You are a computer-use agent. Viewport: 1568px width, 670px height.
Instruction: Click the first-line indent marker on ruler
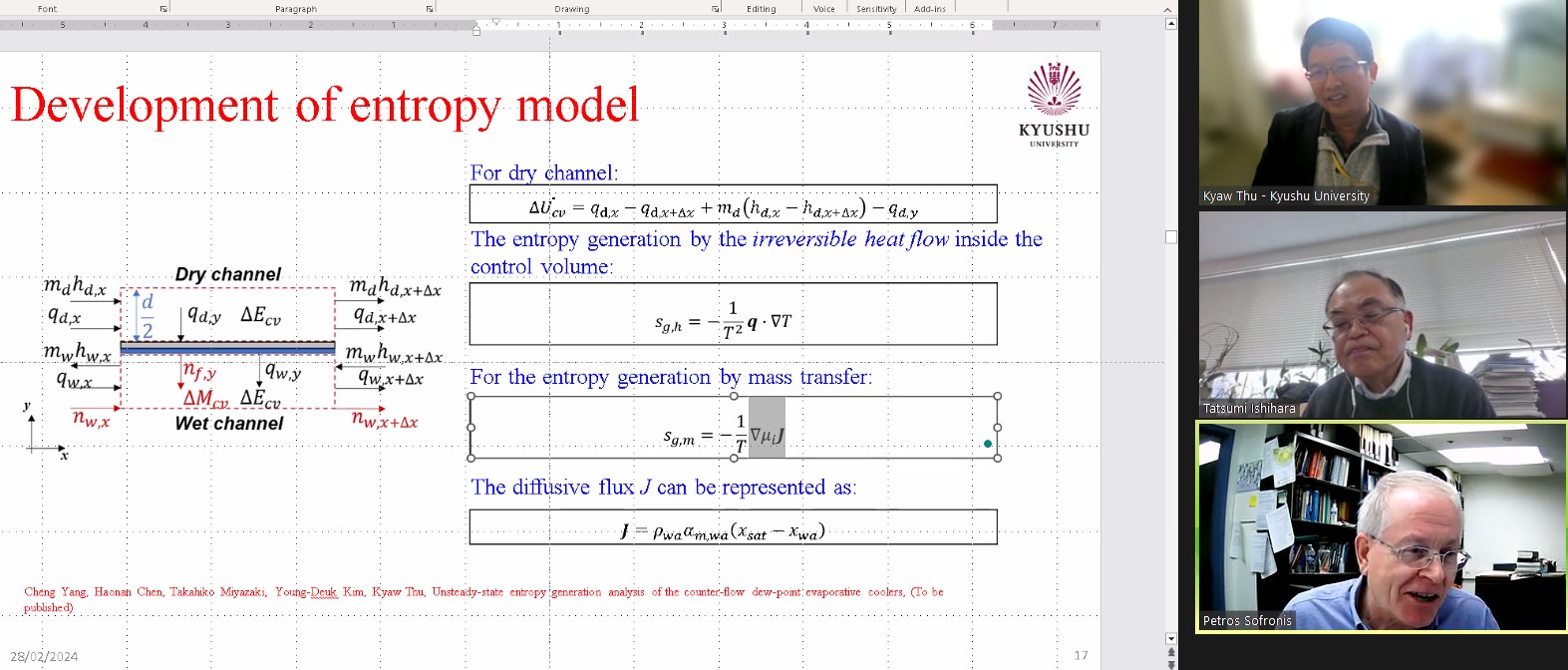click(496, 21)
